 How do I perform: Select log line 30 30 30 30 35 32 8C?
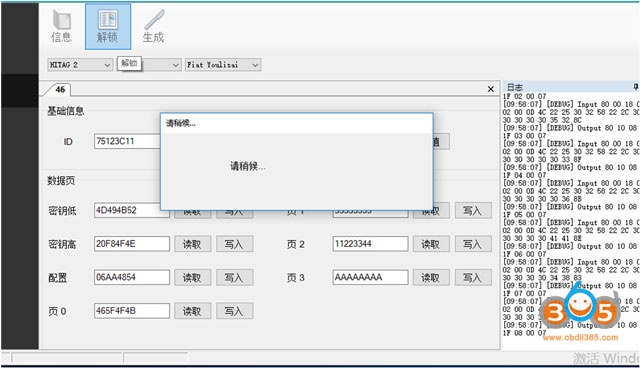click(x=542, y=120)
